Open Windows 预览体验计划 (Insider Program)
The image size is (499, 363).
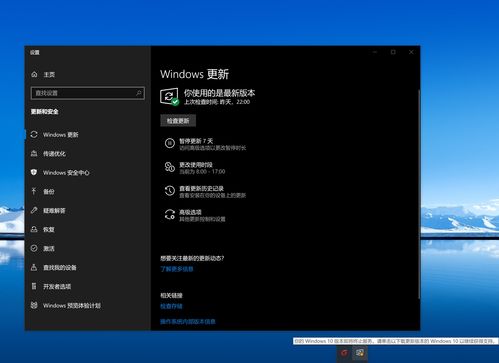click(x=66, y=305)
